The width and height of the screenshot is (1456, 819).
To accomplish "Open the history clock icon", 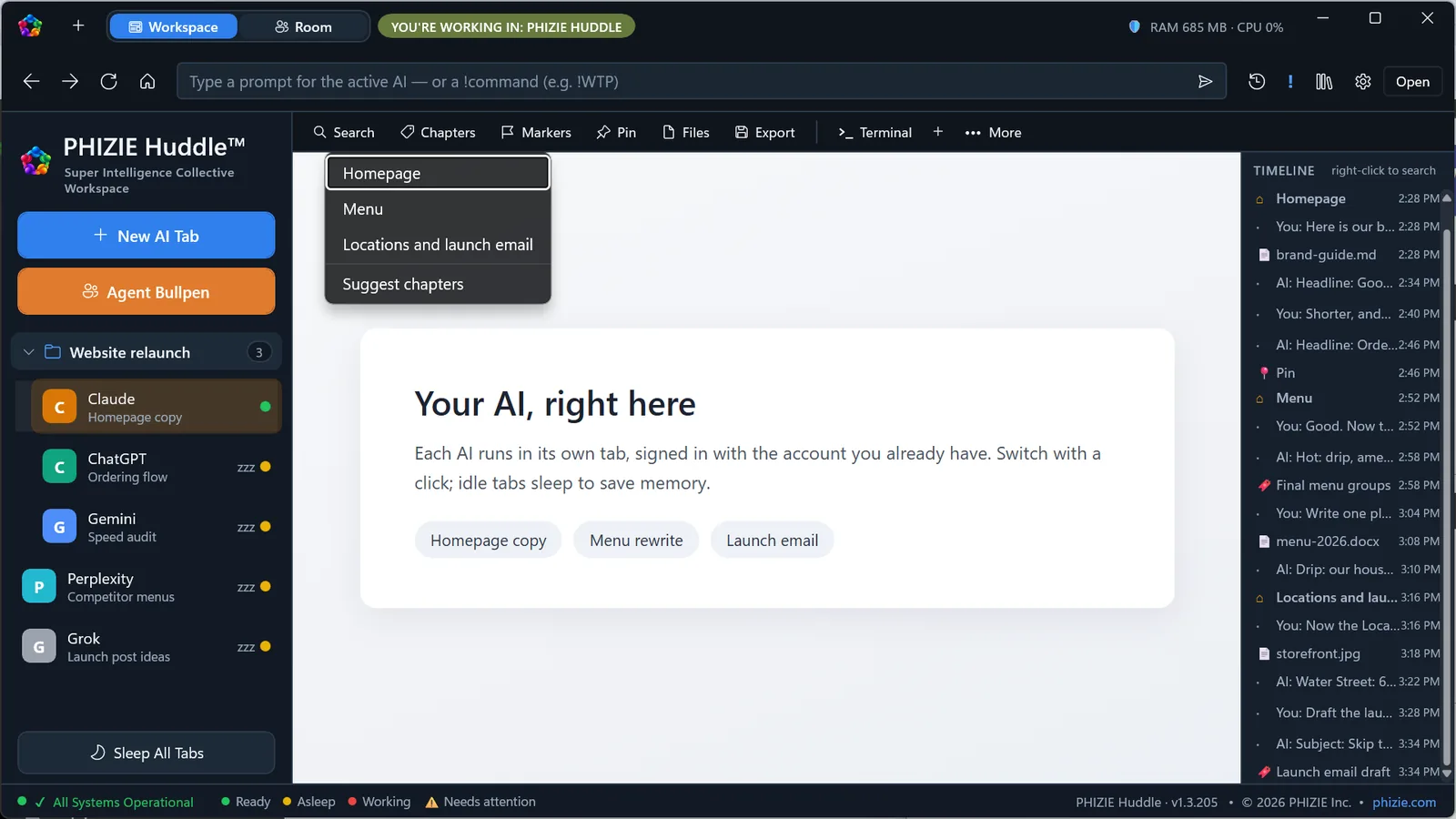I will click(x=1257, y=82).
